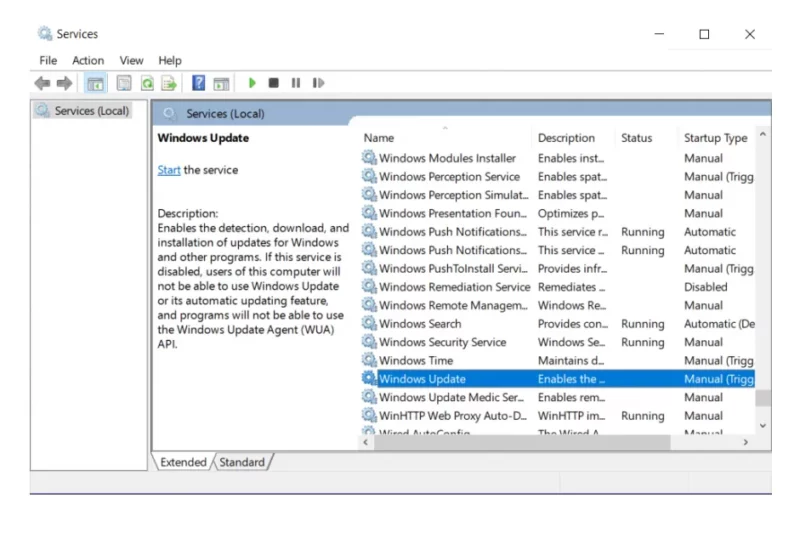Screen dimensions: 800x538
Task: Sort by Name column header
Action: point(378,138)
